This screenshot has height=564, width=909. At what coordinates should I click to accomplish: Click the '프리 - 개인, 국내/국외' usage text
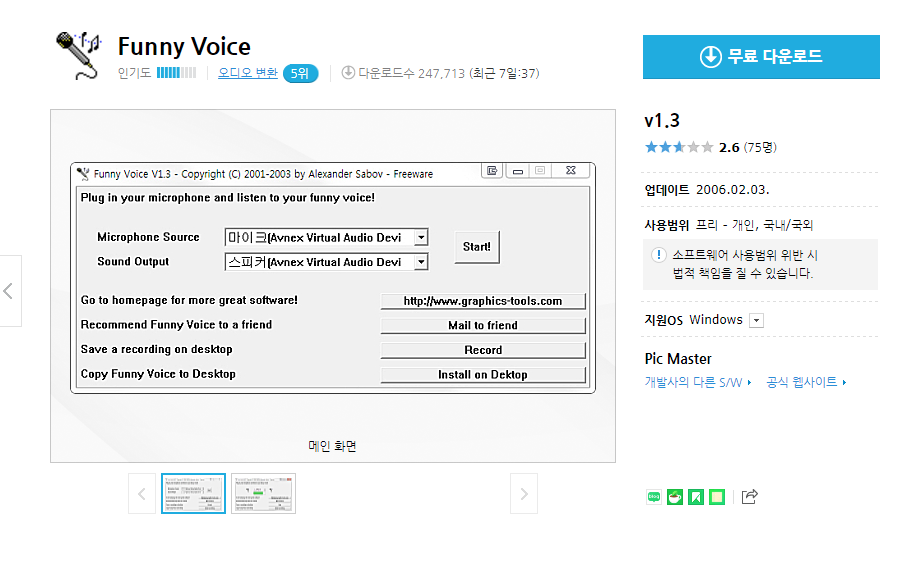click(754, 225)
